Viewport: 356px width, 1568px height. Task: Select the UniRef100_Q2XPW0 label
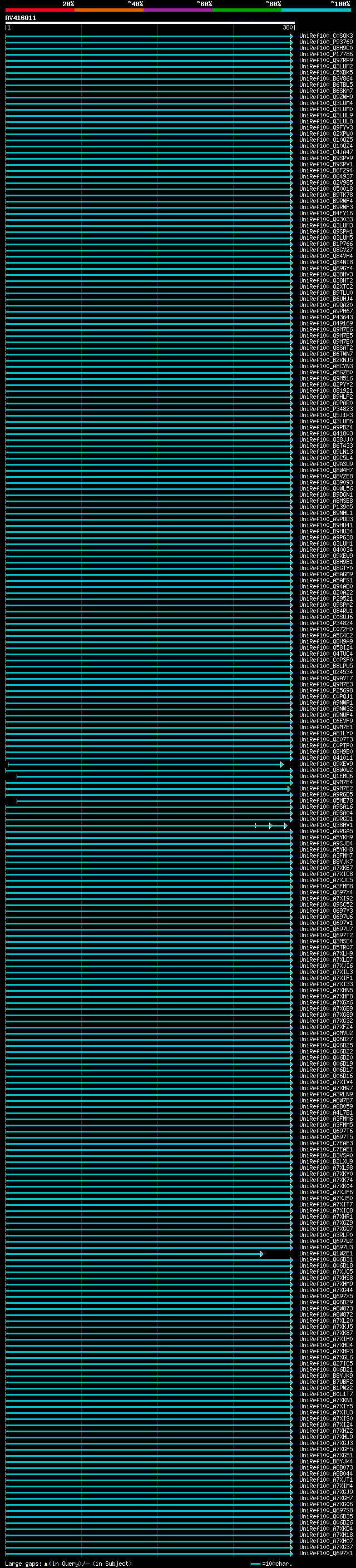point(325,133)
